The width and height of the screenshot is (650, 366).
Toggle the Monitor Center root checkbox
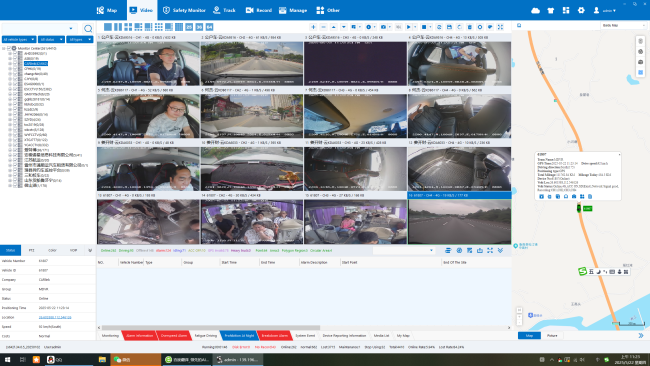[x=9, y=48]
